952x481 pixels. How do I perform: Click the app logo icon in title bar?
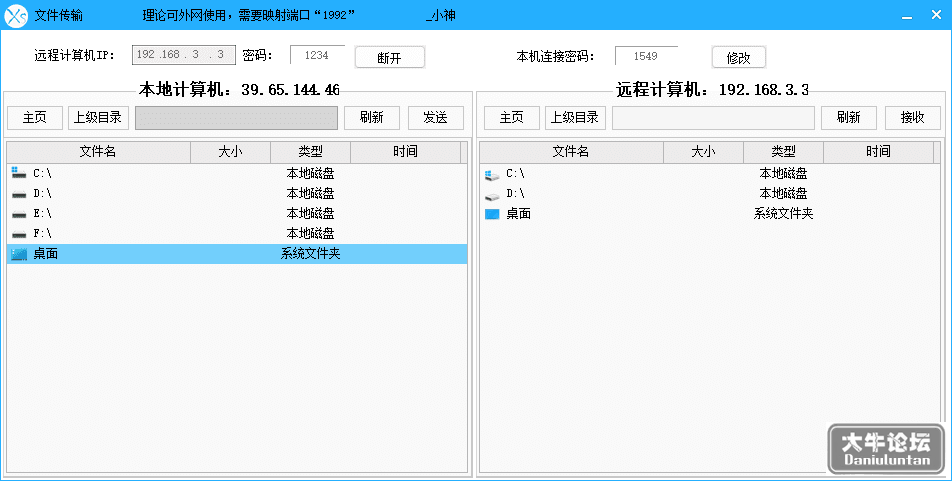(16, 15)
